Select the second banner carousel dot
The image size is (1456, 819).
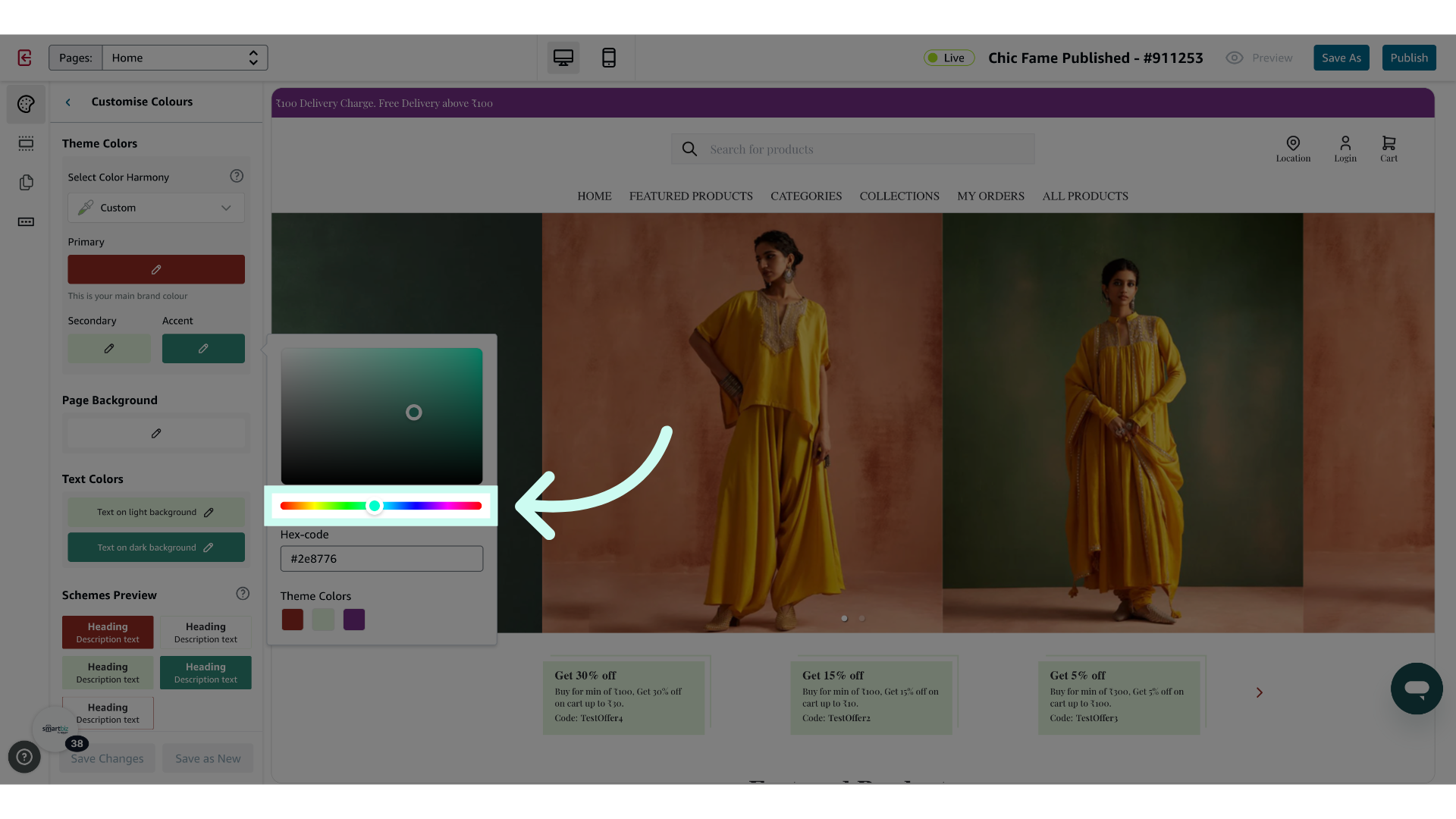[862, 619]
